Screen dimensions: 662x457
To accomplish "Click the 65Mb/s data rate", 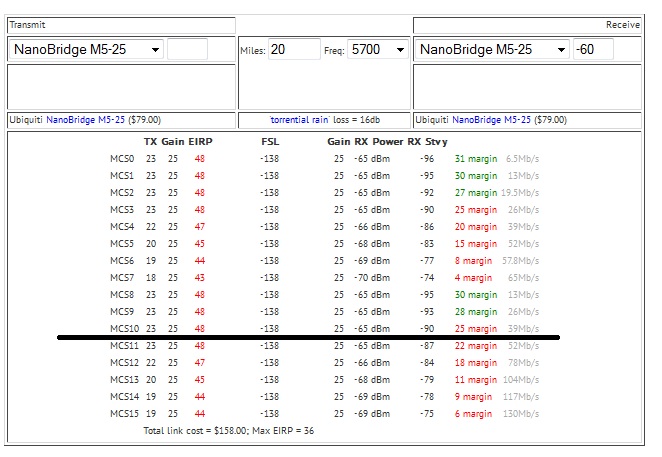I will (524, 278).
